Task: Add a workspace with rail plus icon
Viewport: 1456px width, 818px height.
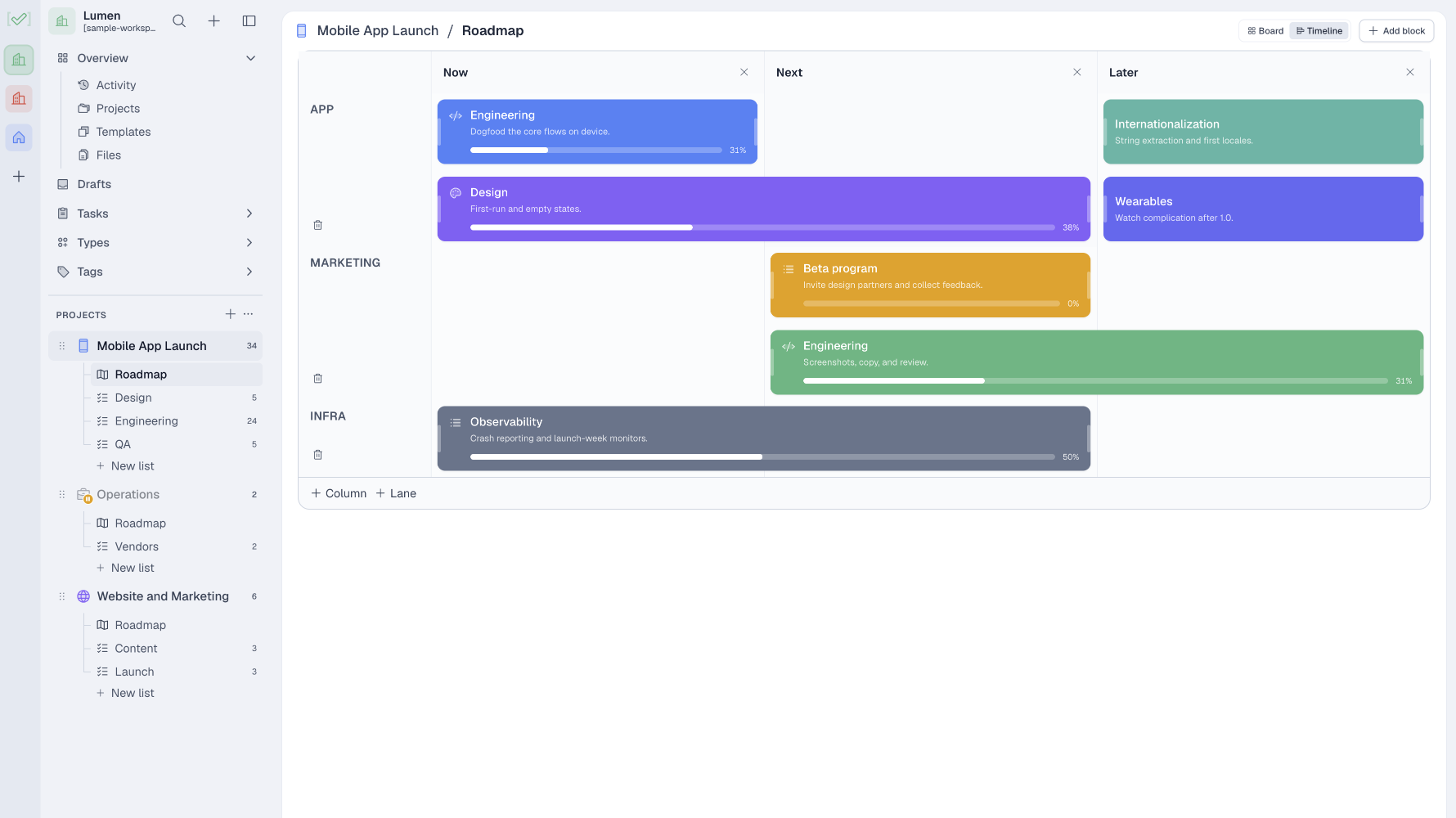Action: click(19, 177)
